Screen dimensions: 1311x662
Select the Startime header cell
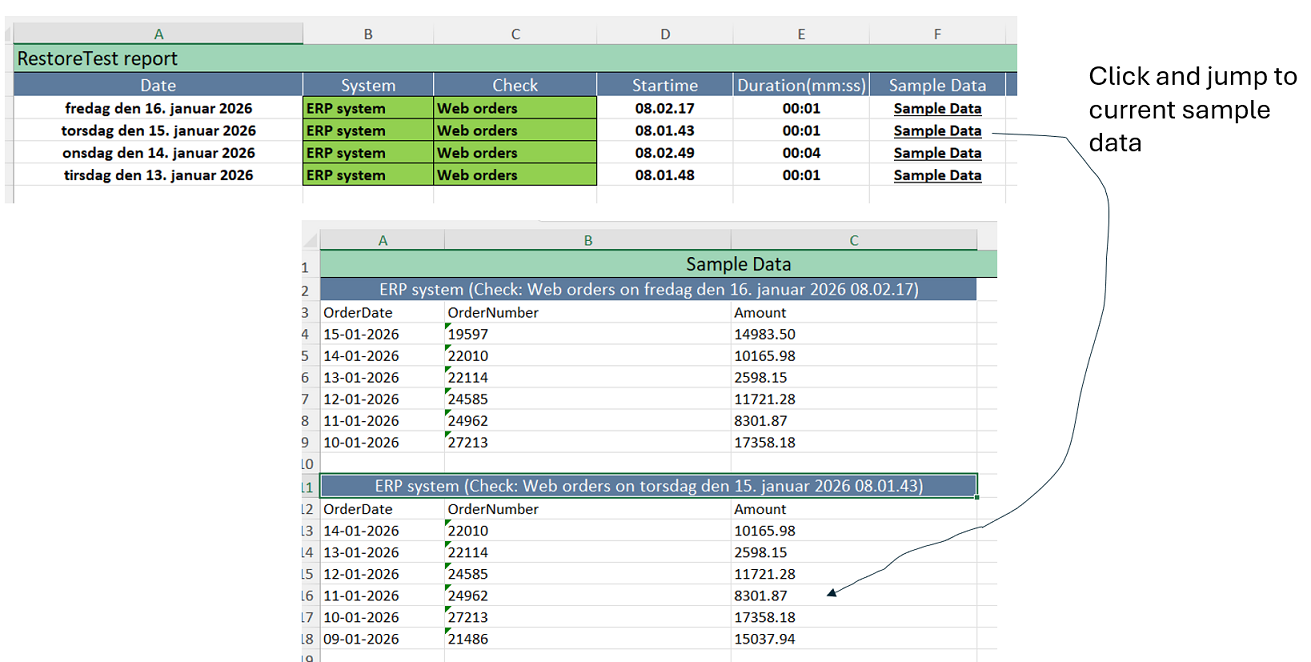(x=664, y=85)
